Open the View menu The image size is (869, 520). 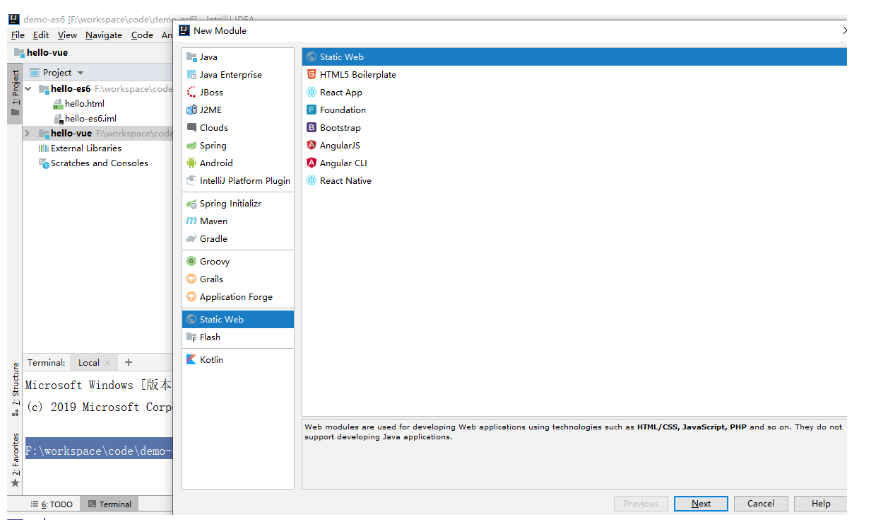click(67, 35)
